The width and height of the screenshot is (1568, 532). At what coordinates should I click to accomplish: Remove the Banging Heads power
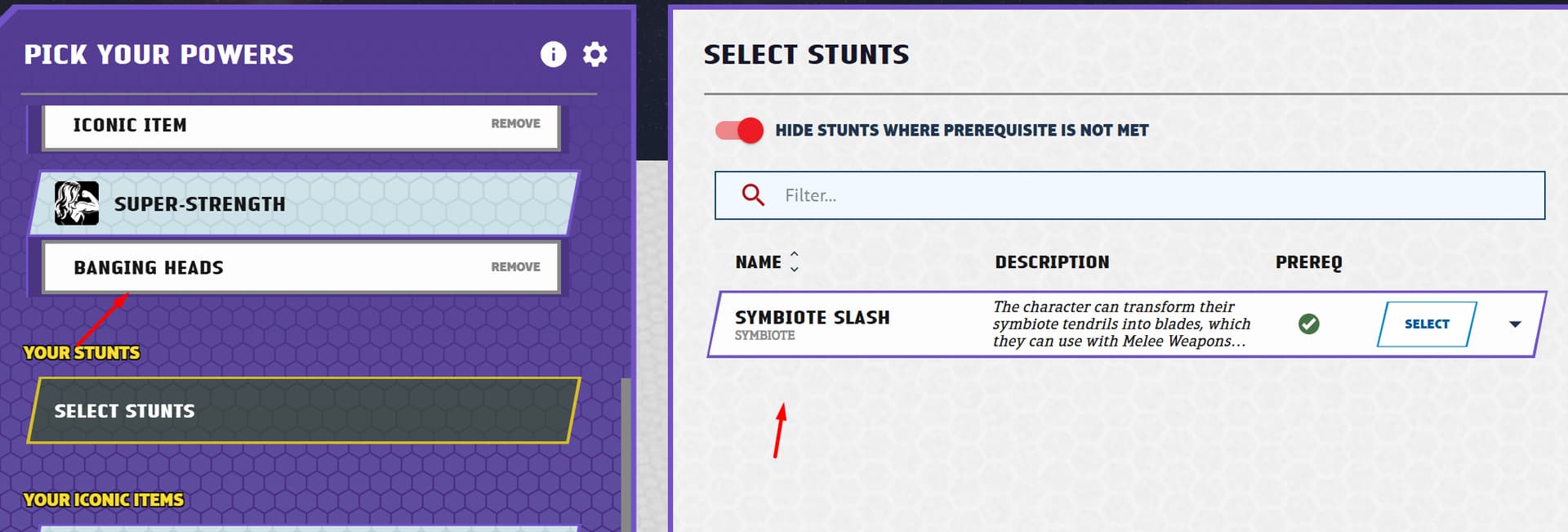(515, 267)
